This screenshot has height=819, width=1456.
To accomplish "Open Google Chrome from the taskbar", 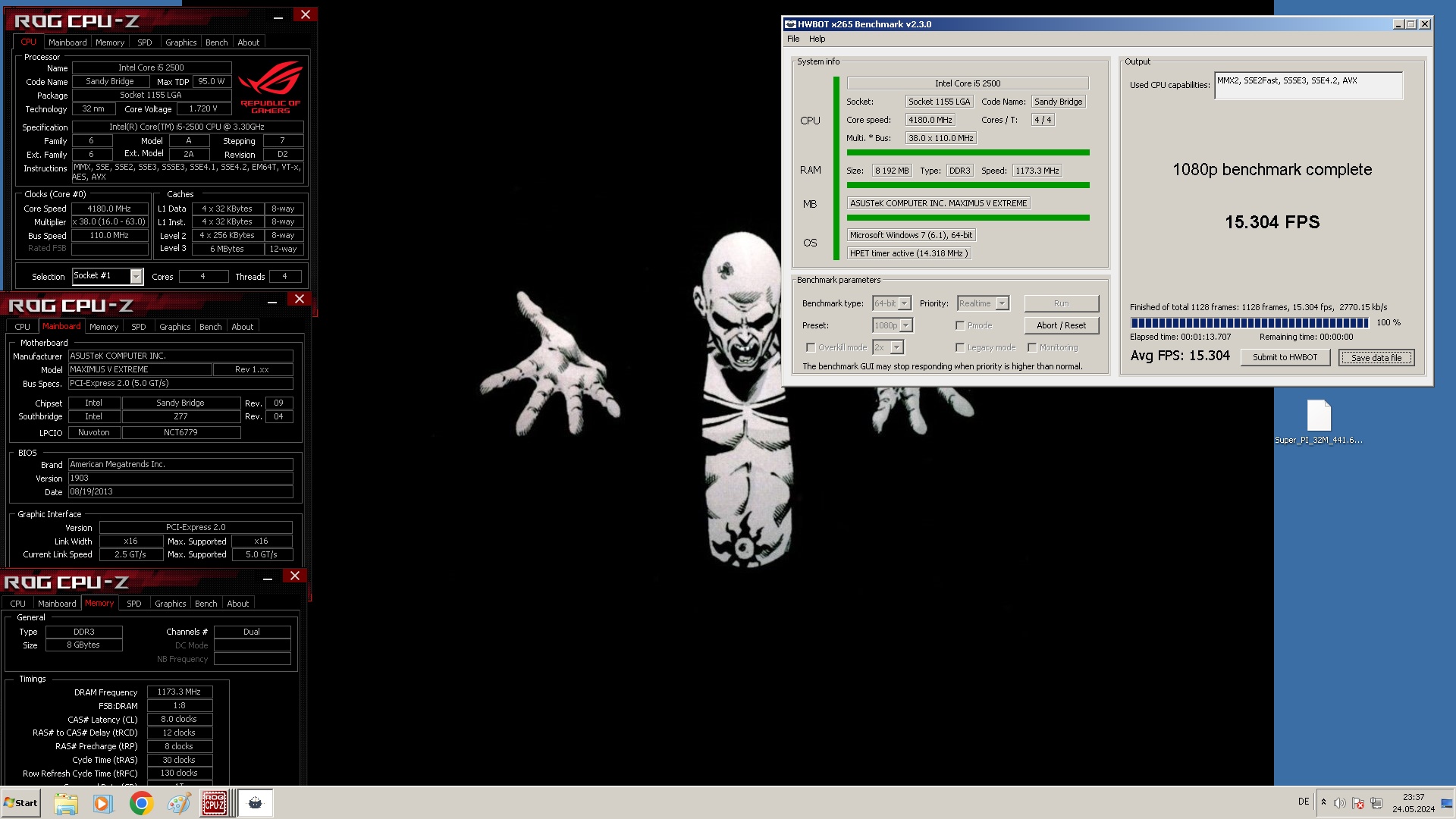I will click(x=141, y=803).
